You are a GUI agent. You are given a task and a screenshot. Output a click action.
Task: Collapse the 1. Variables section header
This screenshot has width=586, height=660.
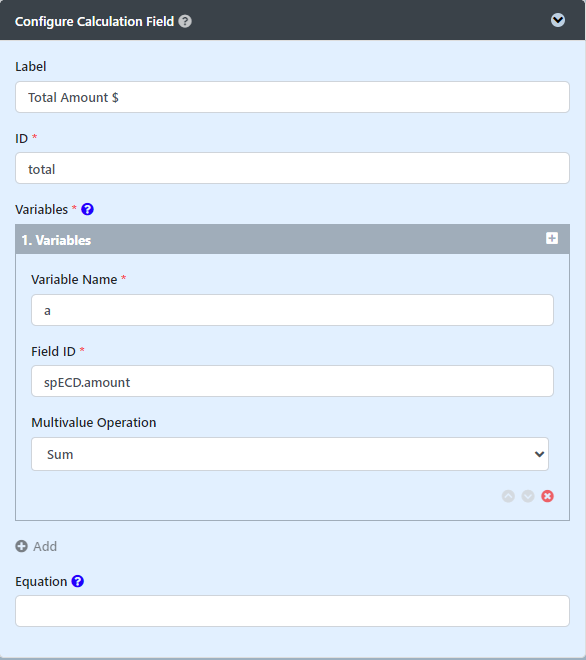tap(292, 240)
